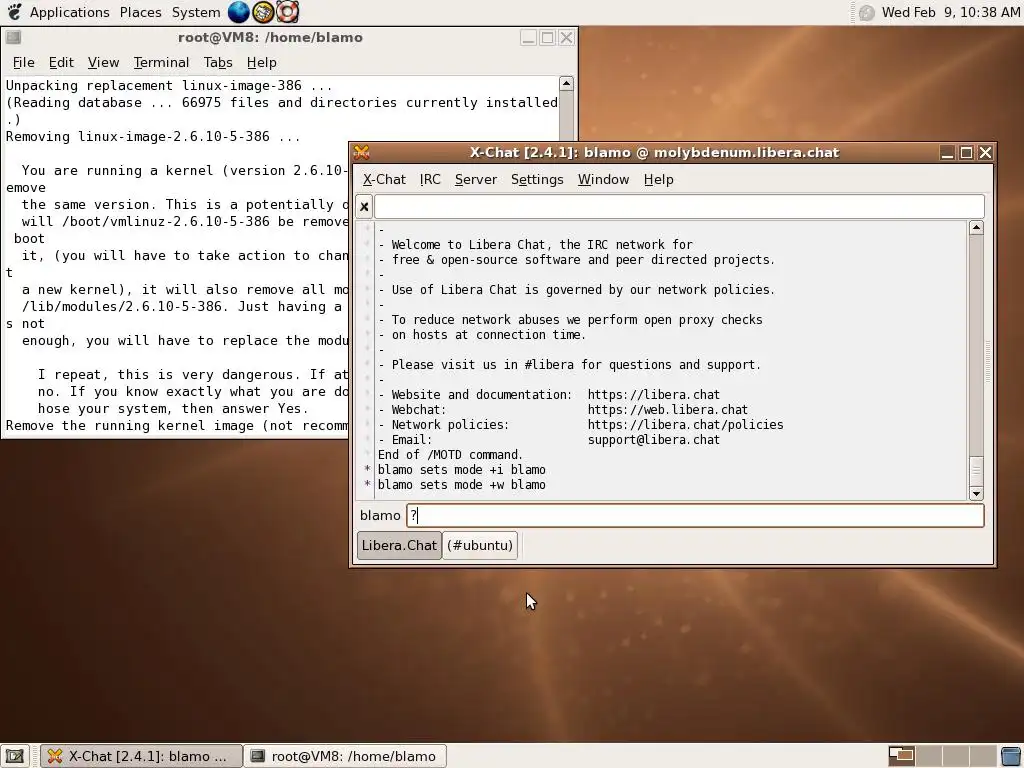The image size is (1024, 768).
Task: Click the X-Chat scrollbar down arrow
Action: pos(976,494)
